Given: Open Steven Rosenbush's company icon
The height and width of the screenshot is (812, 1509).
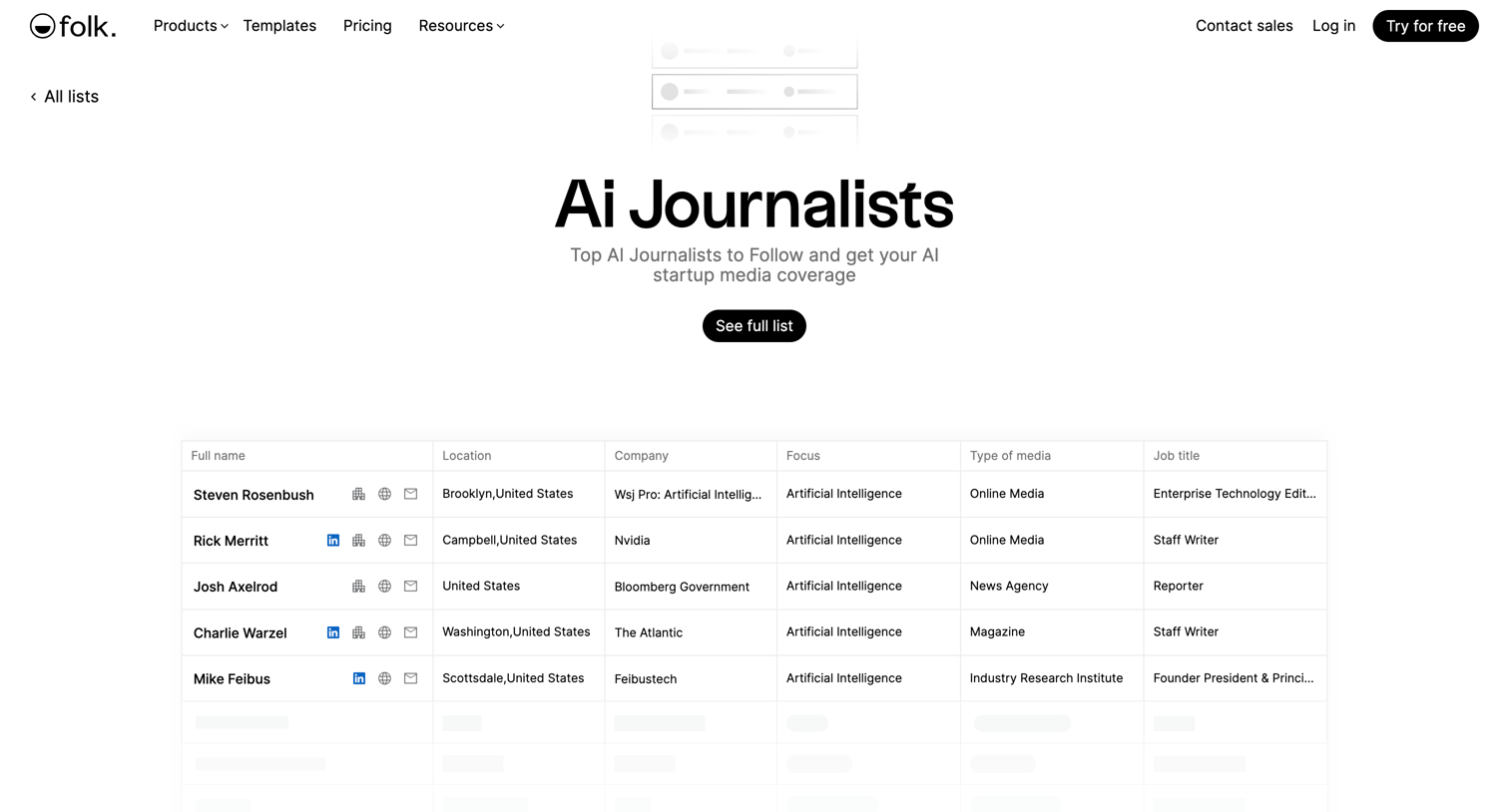Looking at the screenshot, I should coord(358,494).
